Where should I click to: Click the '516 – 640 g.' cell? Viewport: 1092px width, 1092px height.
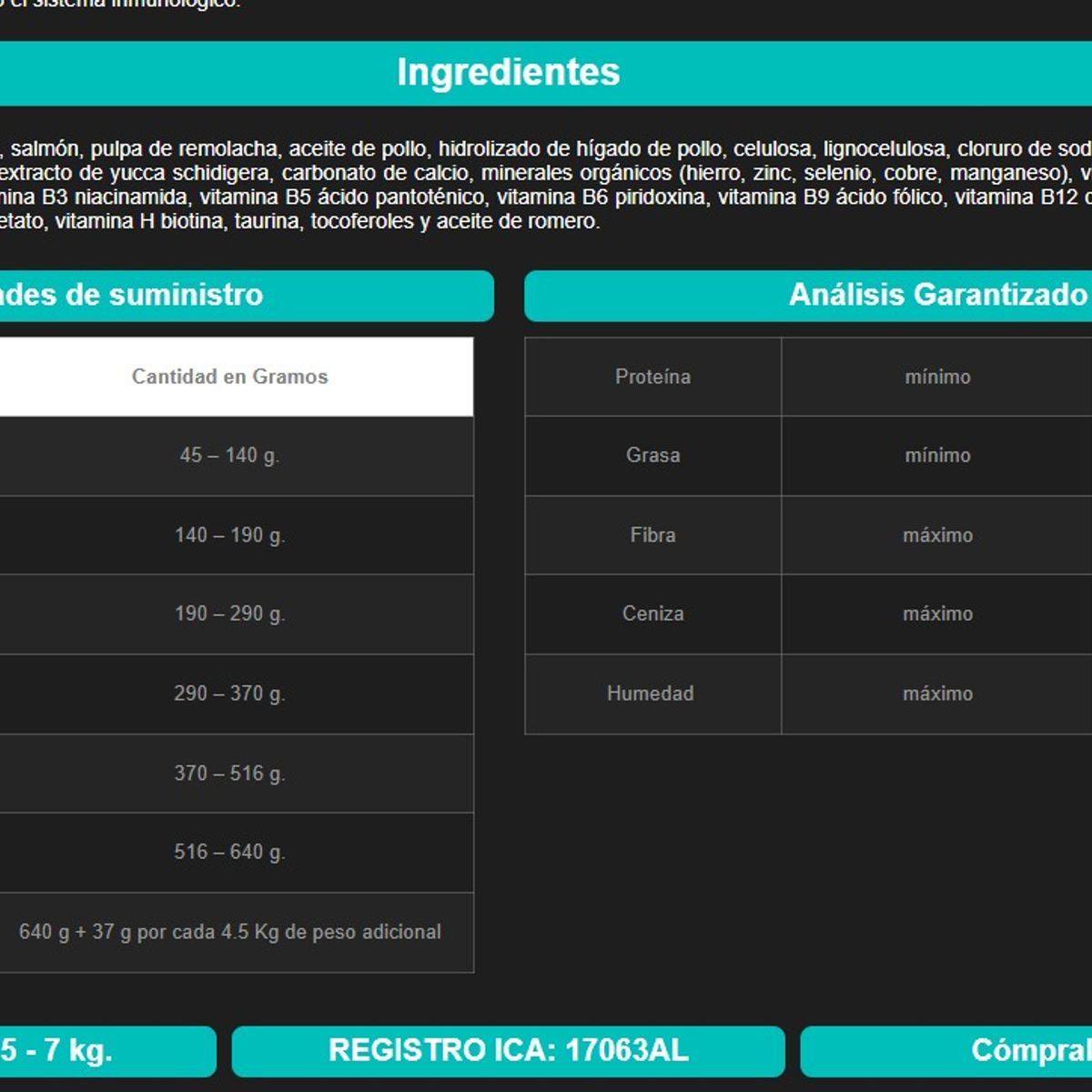229,852
